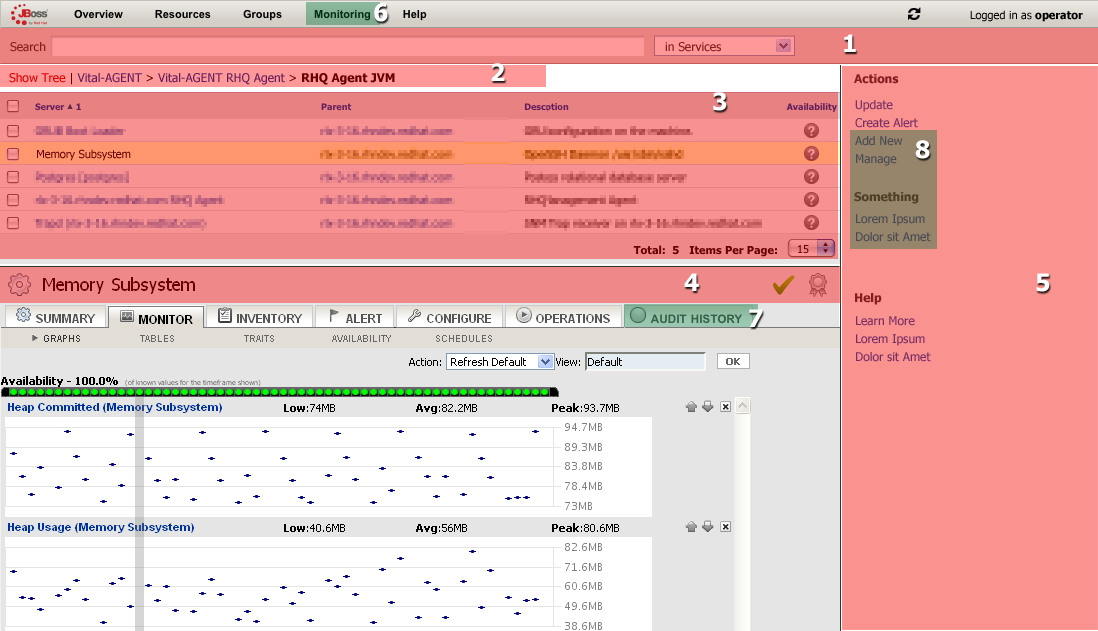Open the Action 'Refresh Default' dropdown
The height and width of the screenshot is (631, 1098).
500,361
